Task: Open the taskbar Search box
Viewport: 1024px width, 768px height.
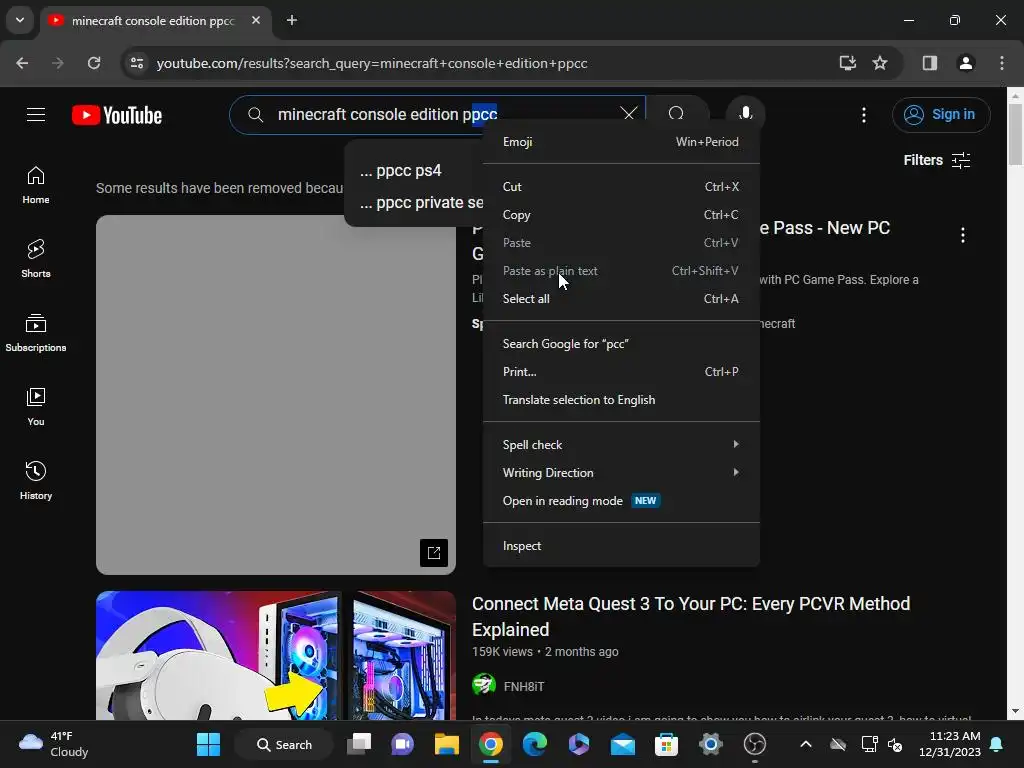Action: pyautogui.click(x=284, y=744)
